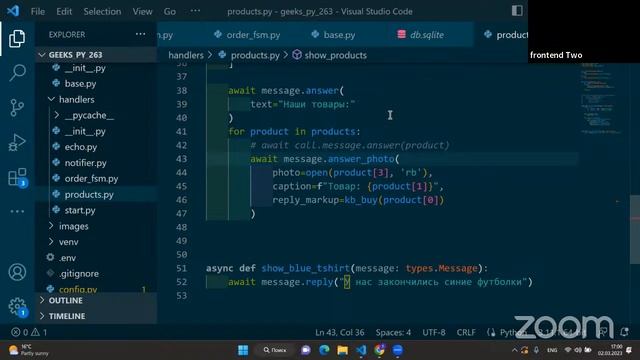
Task: Open the Go menu
Action: pyautogui.click(x=170, y=11)
